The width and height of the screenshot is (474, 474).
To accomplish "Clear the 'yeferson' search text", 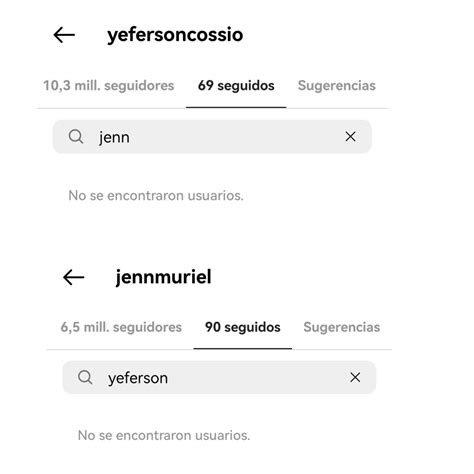I will (355, 378).
